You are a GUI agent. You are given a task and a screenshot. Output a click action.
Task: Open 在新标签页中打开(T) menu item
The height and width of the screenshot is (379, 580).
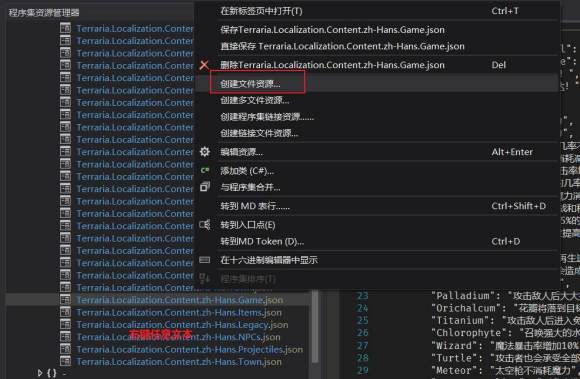point(261,11)
